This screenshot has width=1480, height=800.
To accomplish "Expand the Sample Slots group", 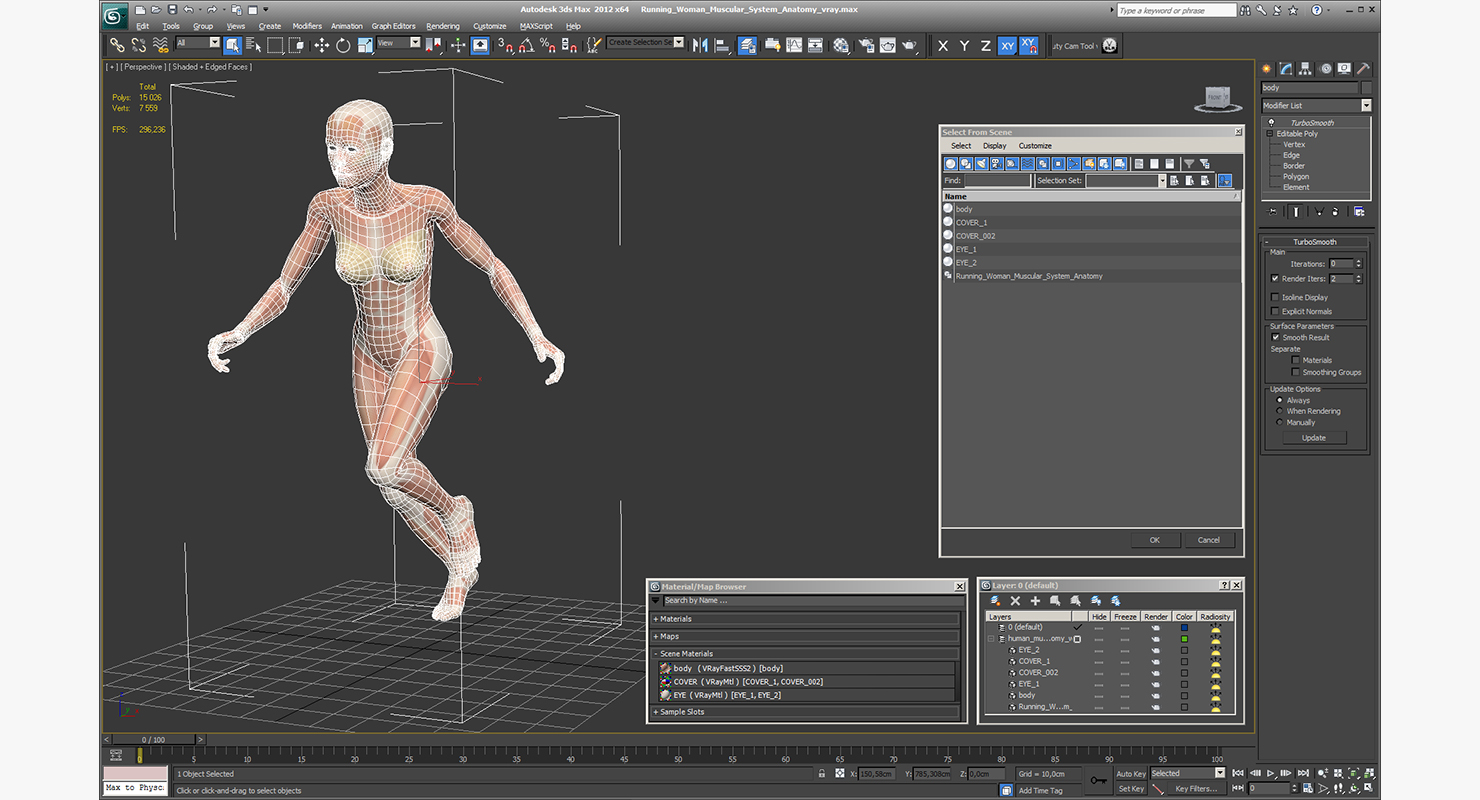I will tap(805, 712).
